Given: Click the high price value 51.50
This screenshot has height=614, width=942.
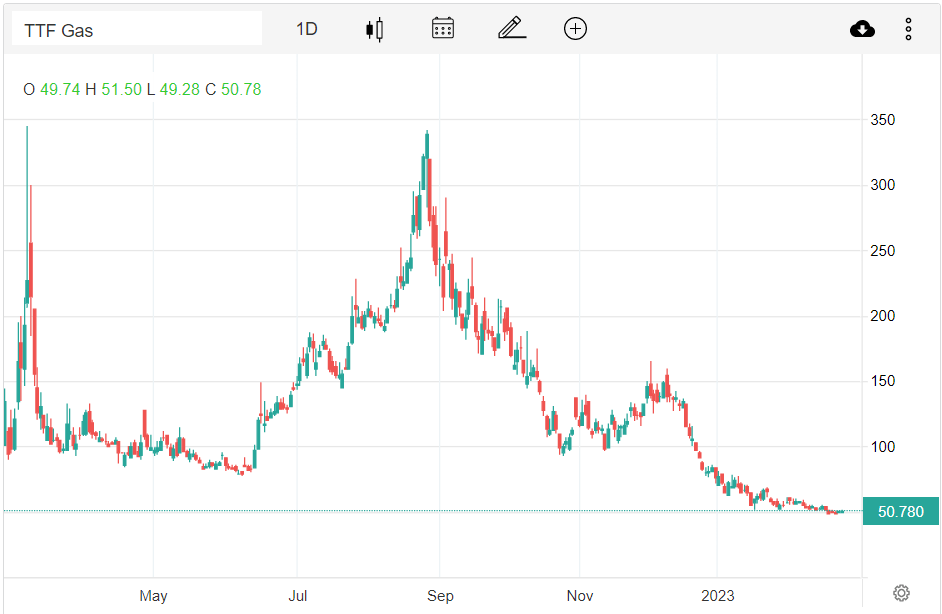Looking at the screenshot, I should click(121, 90).
